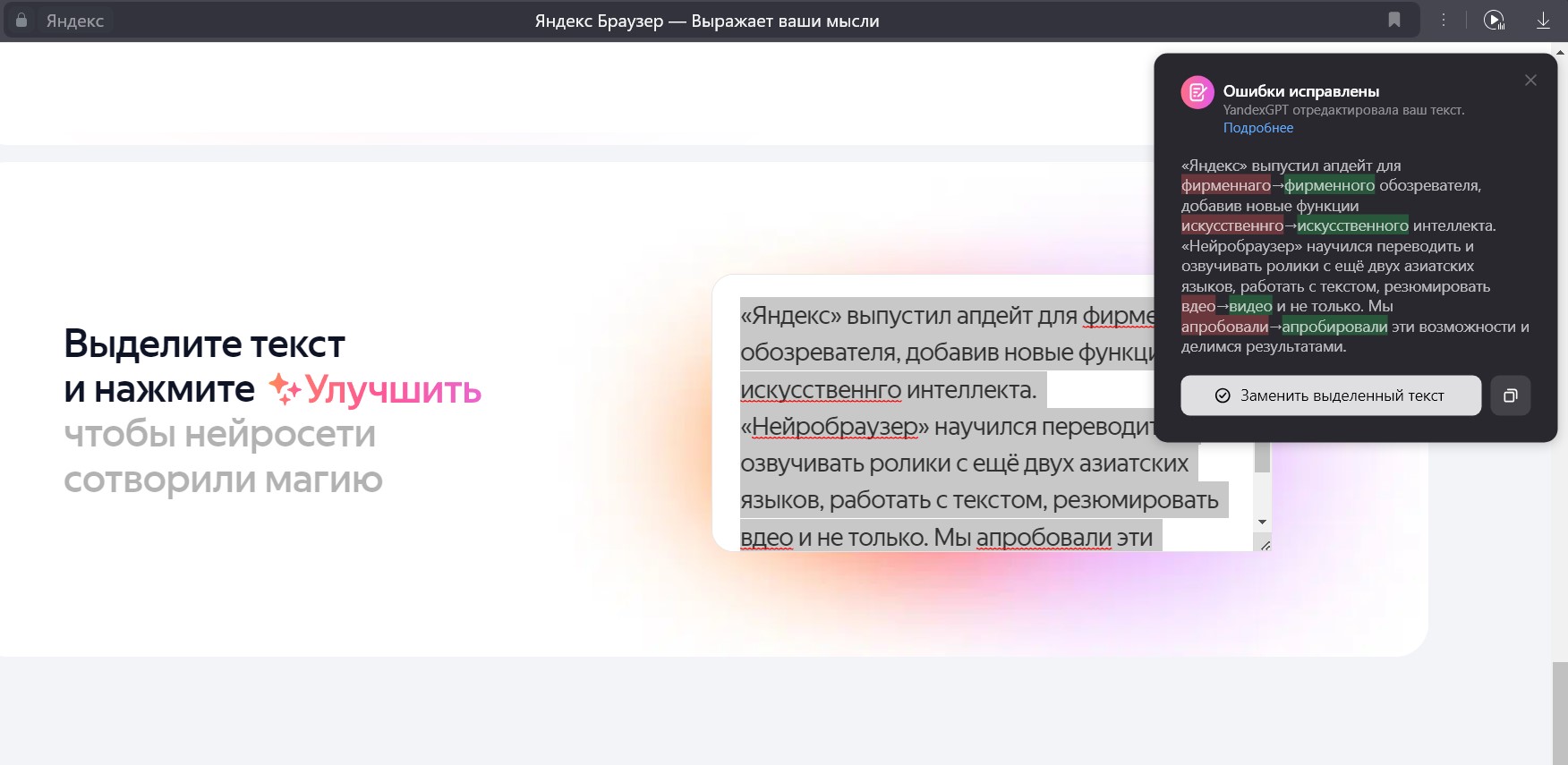The height and width of the screenshot is (765, 1568).
Task: Open the Подробнее link
Action: tap(1258, 128)
